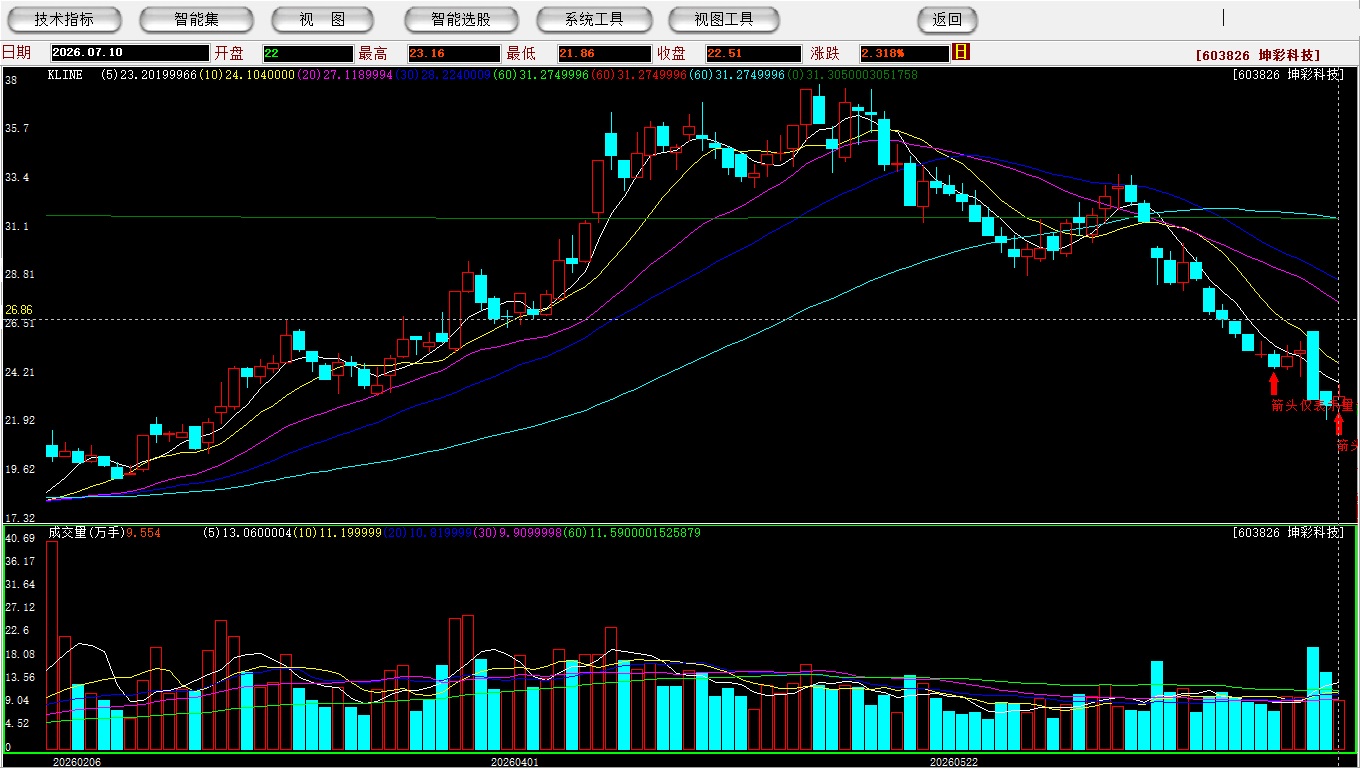Click the 收盘 value field 22.51
The image size is (1360, 768).
[x=754, y=53]
